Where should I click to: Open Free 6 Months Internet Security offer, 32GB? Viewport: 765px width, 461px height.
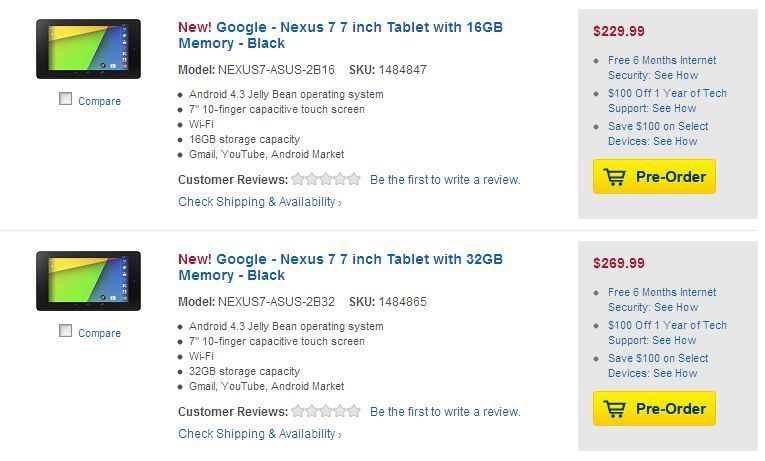click(661, 299)
